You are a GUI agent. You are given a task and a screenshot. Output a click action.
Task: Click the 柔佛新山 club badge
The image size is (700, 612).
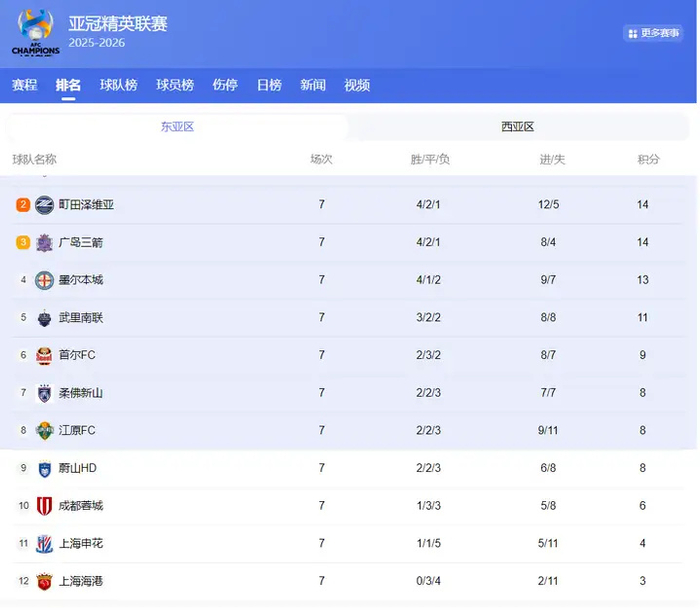(x=44, y=393)
